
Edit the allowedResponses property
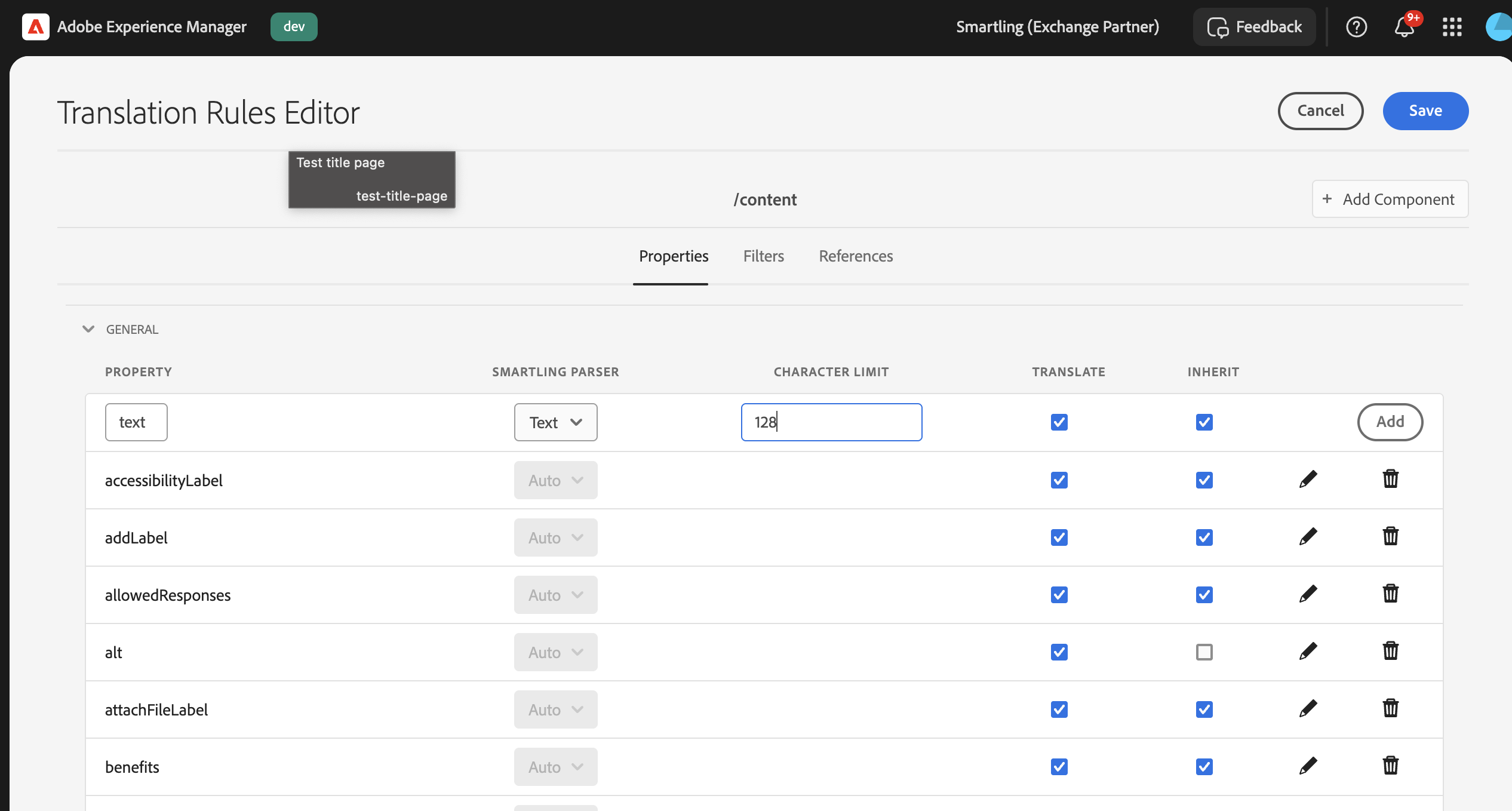[x=1308, y=594]
